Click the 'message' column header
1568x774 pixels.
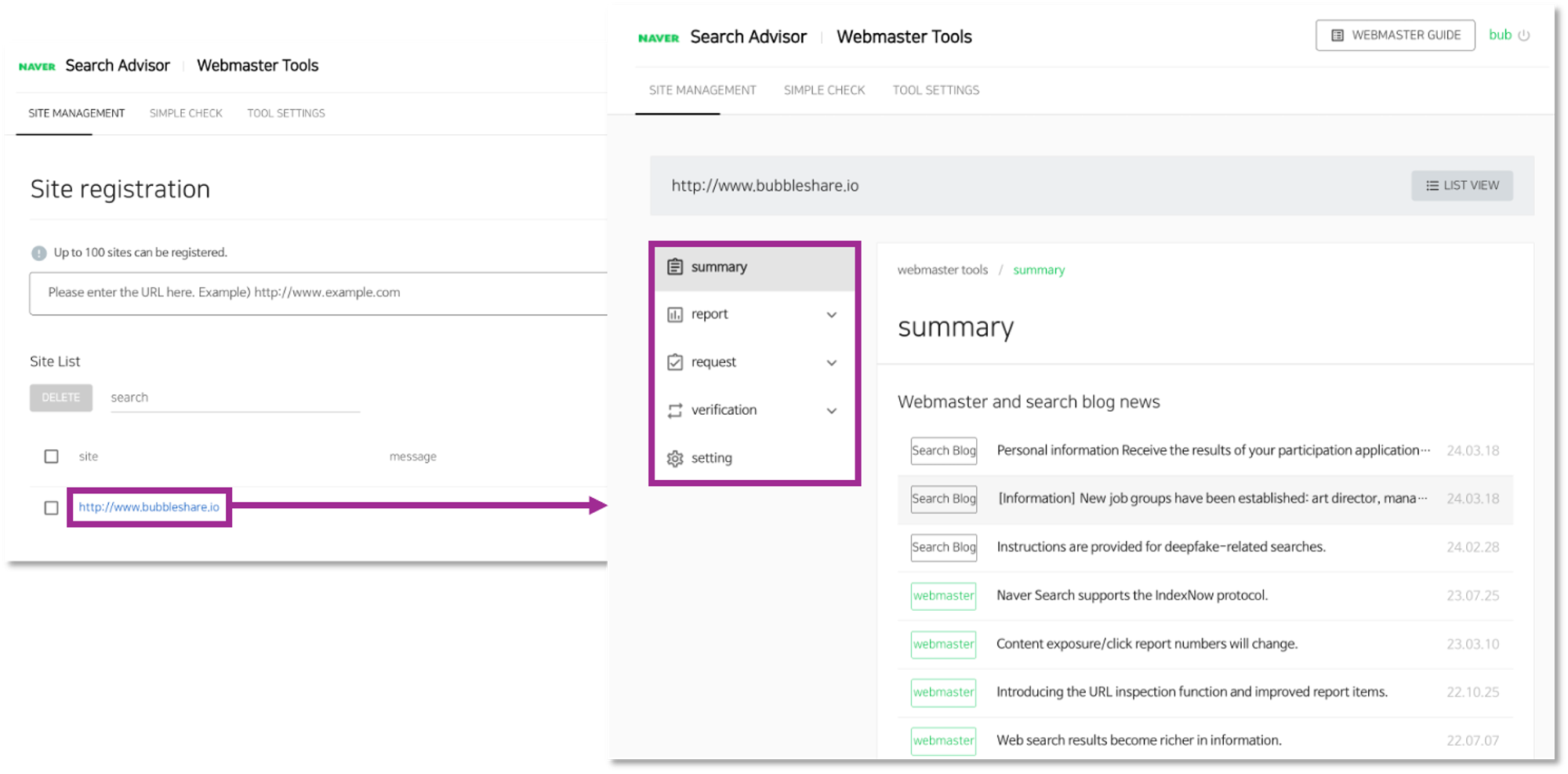pyautogui.click(x=413, y=456)
